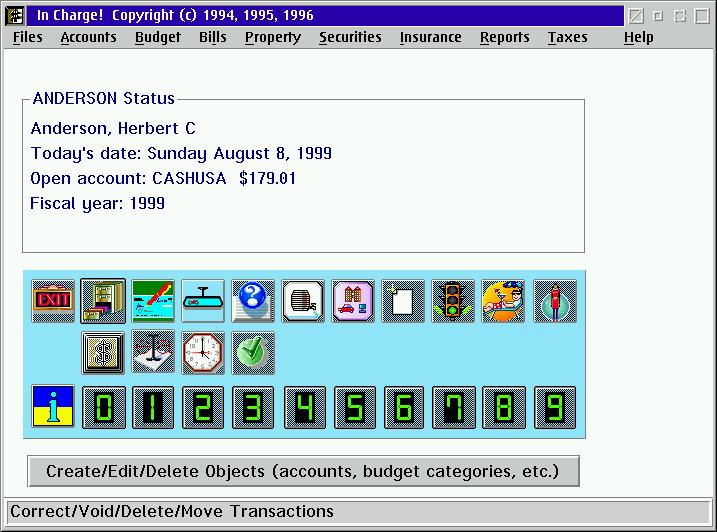The width and height of the screenshot is (717, 532).
Task: Click the digit 3 button
Action: [x=253, y=407]
